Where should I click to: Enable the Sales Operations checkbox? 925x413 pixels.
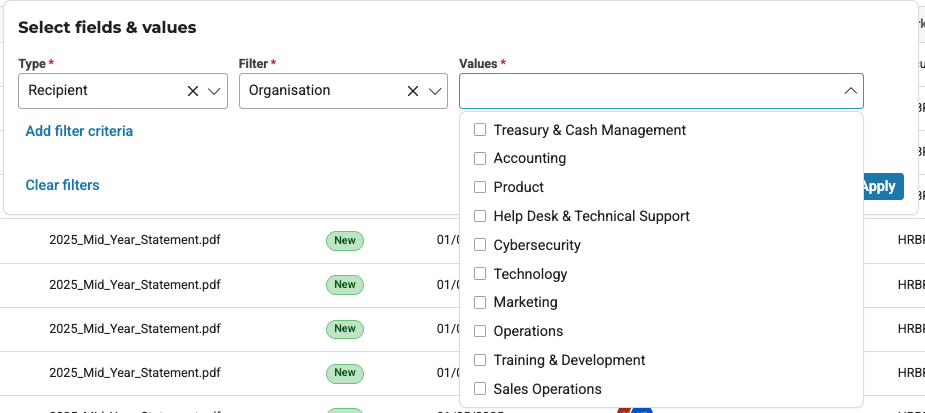pos(480,389)
